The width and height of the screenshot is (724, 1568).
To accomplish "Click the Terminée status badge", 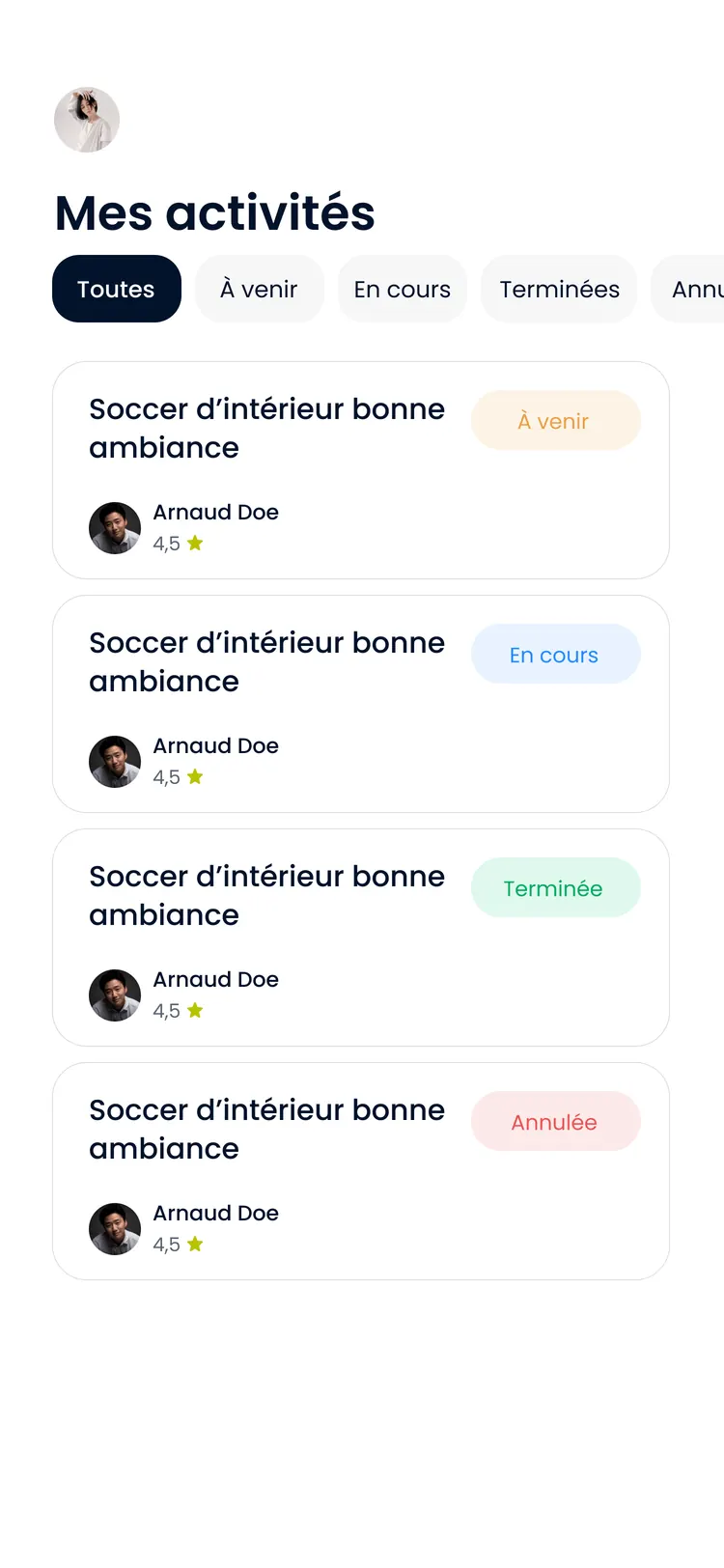I will coord(555,887).
